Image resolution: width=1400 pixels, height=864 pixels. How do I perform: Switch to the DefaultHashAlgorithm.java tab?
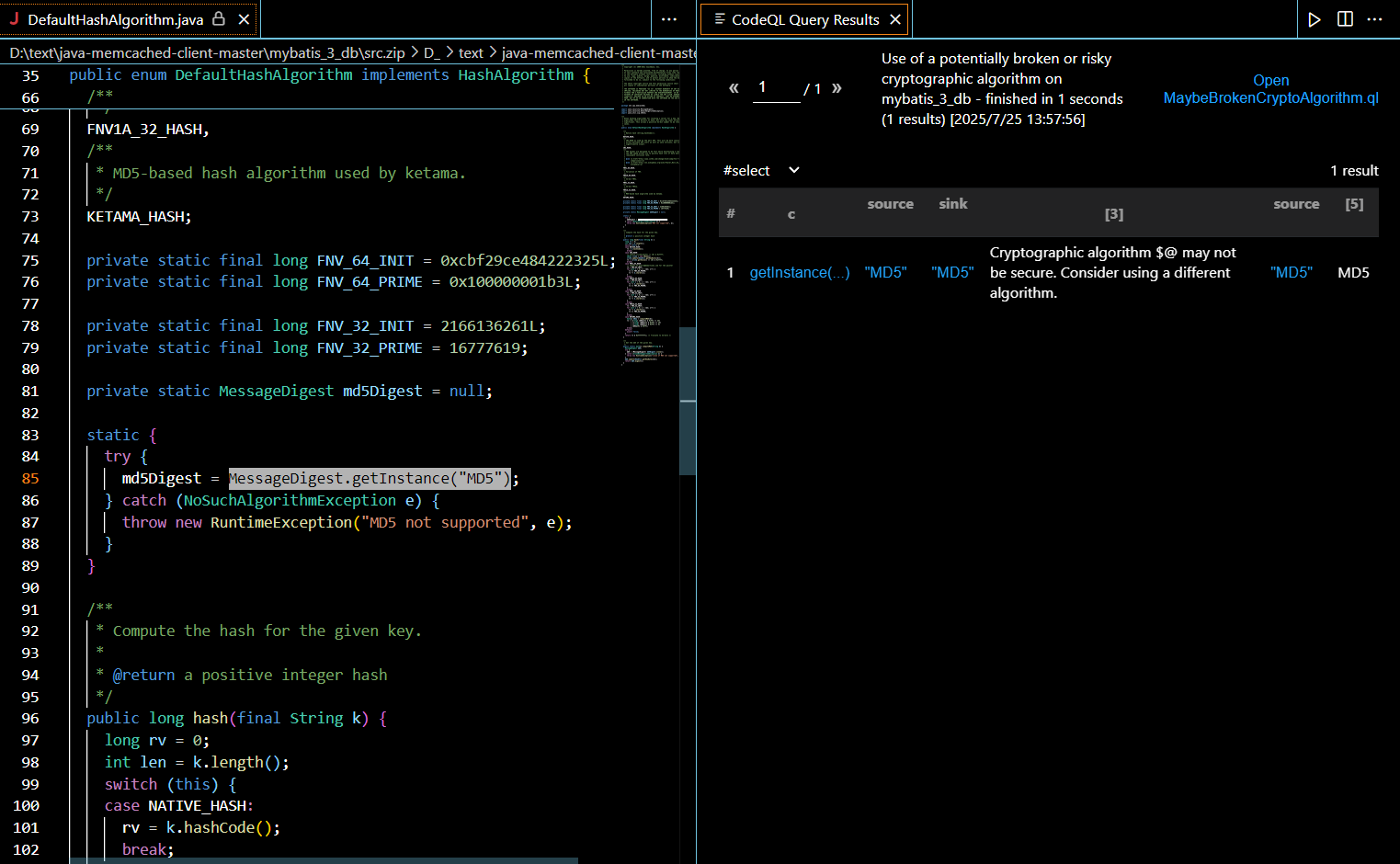point(115,19)
